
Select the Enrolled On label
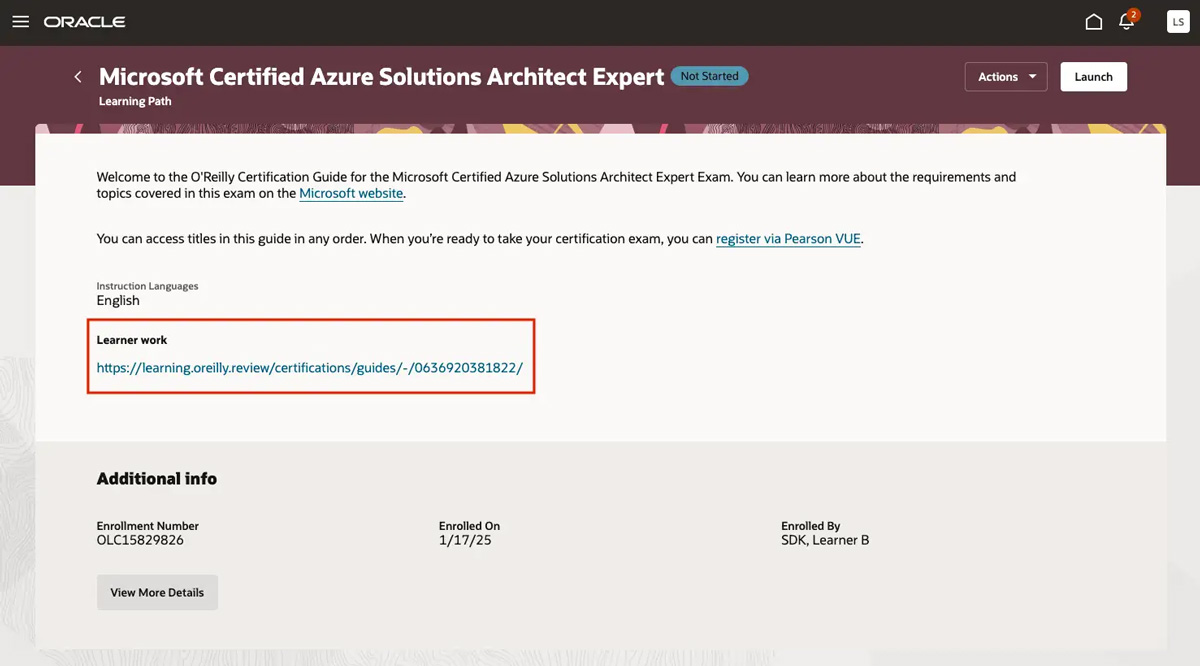(x=469, y=526)
